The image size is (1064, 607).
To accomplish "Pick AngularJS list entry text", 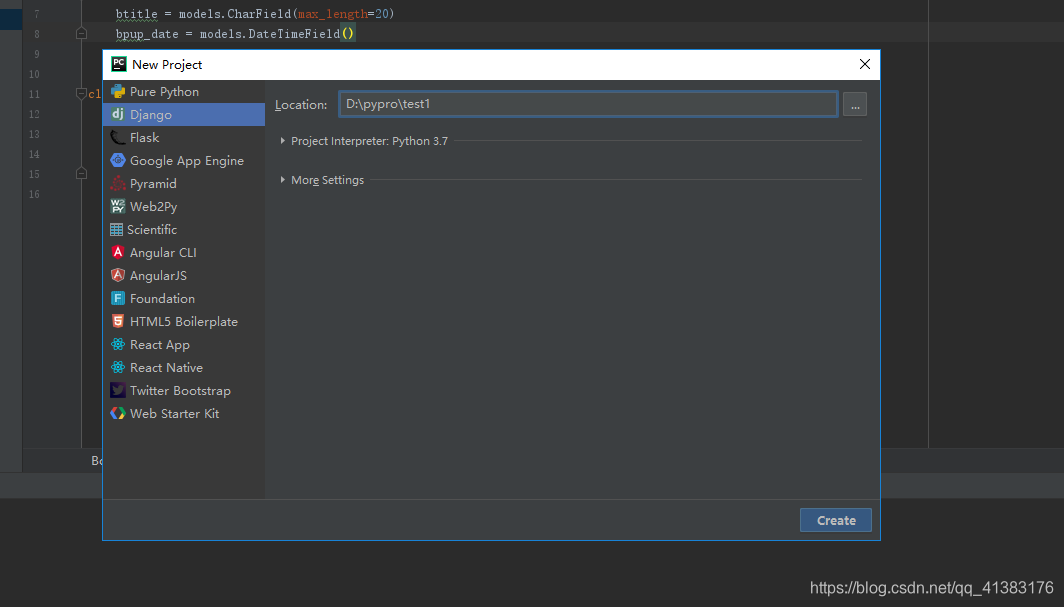I will click(x=158, y=275).
